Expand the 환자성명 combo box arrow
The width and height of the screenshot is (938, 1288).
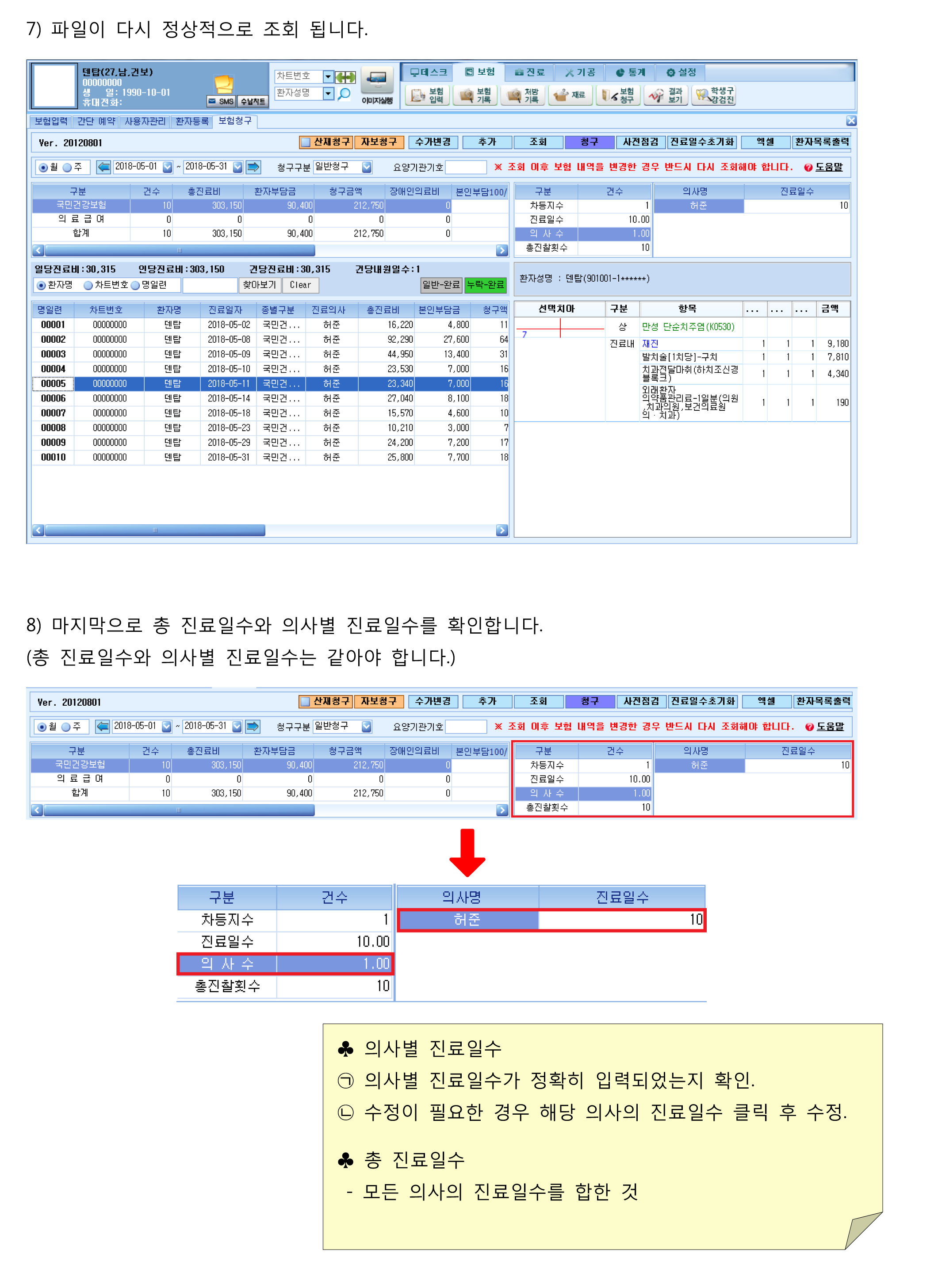click(328, 93)
